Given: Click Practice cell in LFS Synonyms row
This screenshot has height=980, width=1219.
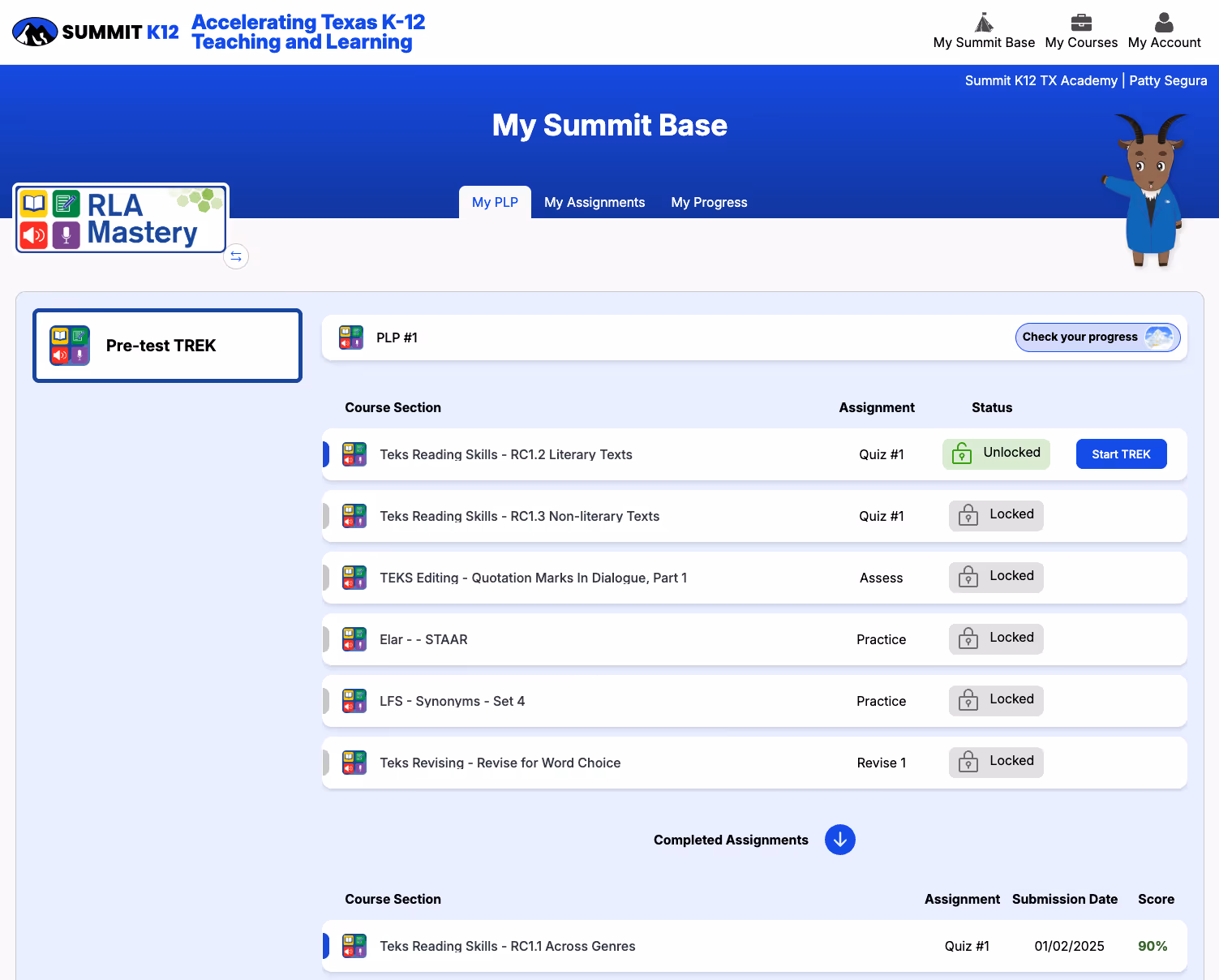Looking at the screenshot, I should point(881,701).
